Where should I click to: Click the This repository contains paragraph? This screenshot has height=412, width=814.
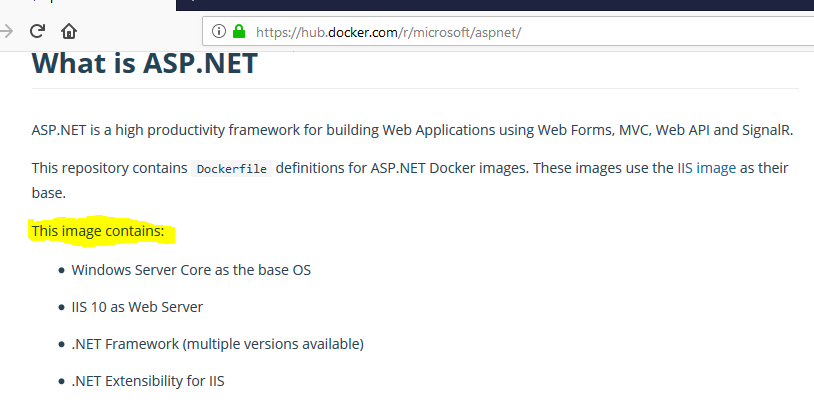[410, 180]
